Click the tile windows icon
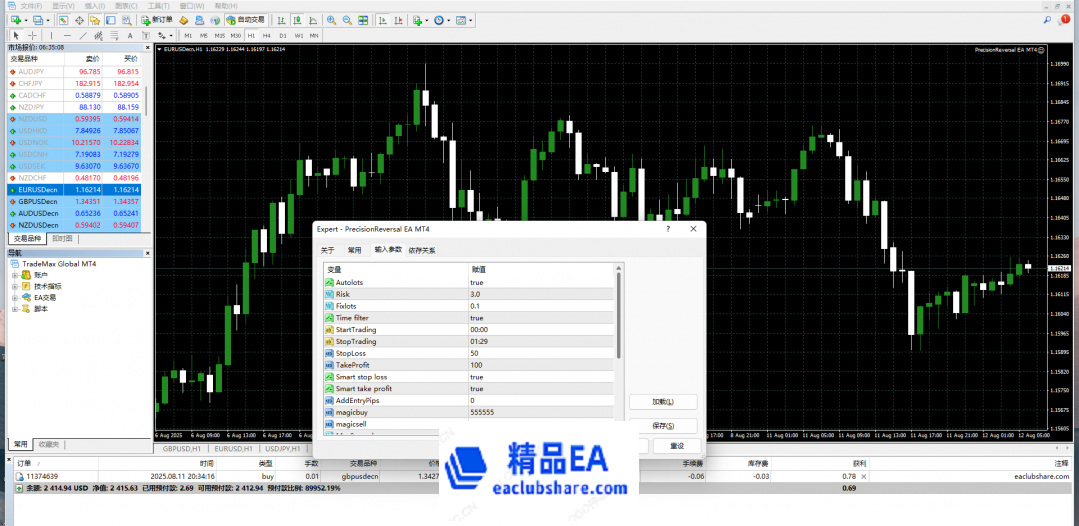 coord(361,20)
